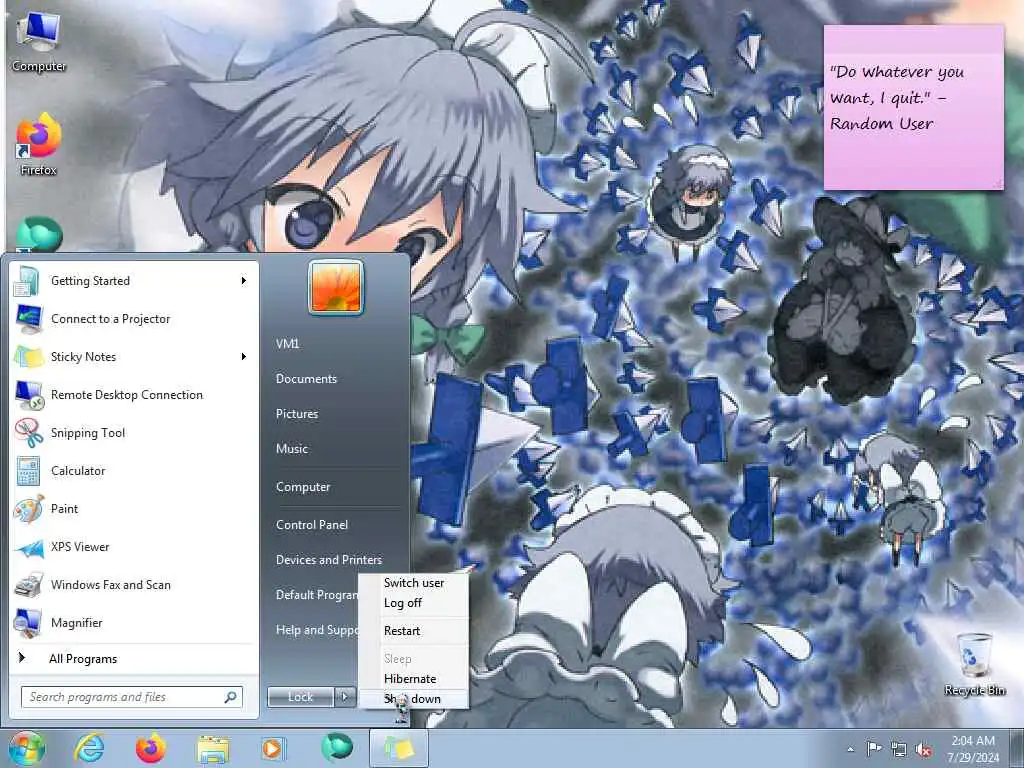
Task: Choose Restart from power menu
Action: pos(413,631)
